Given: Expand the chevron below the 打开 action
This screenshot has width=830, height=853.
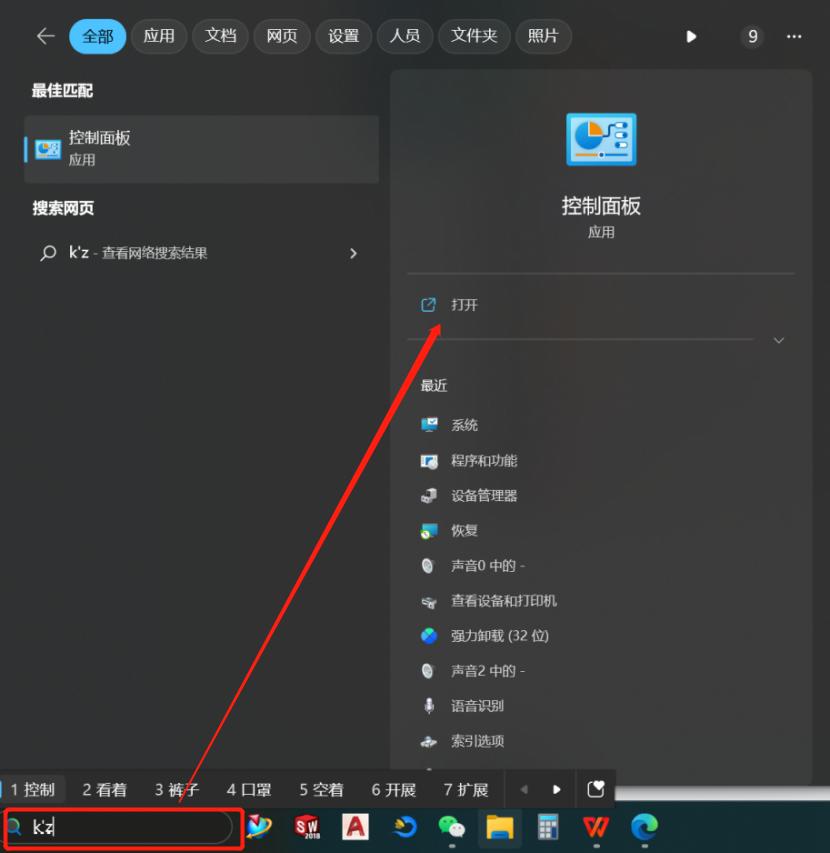Looking at the screenshot, I should [778, 340].
